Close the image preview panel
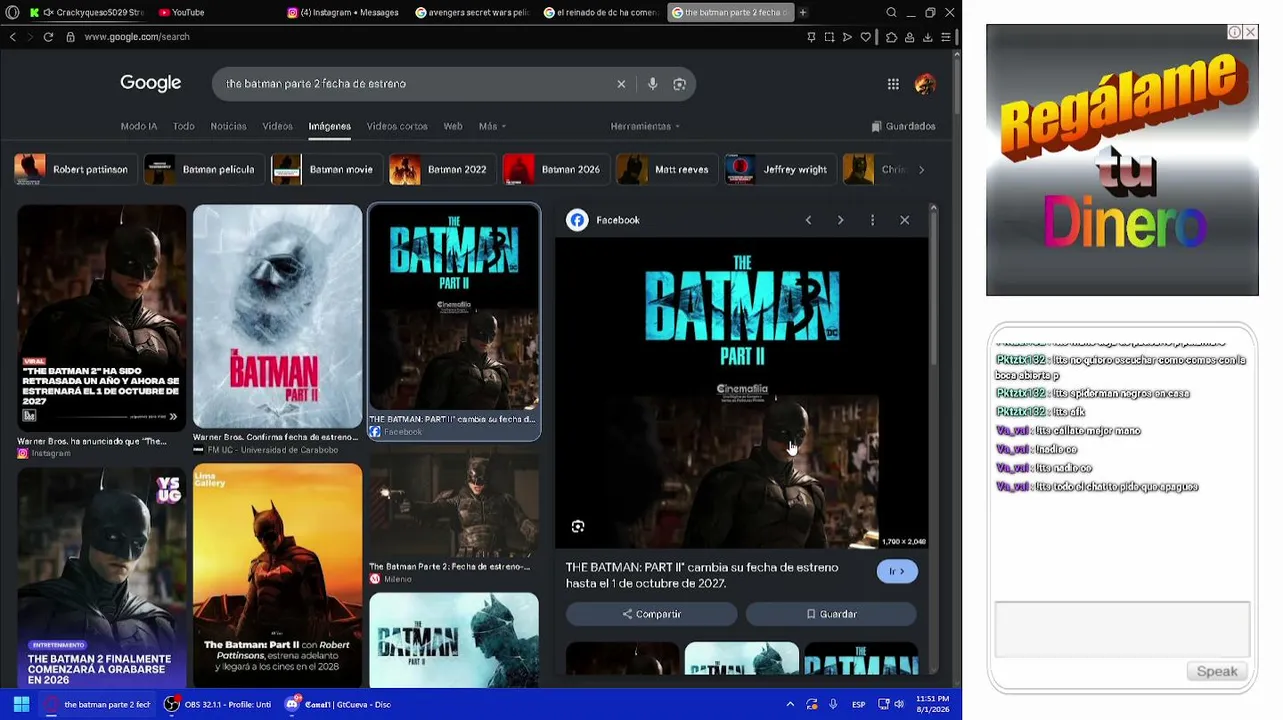The image size is (1283, 720). (x=905, y=220)
